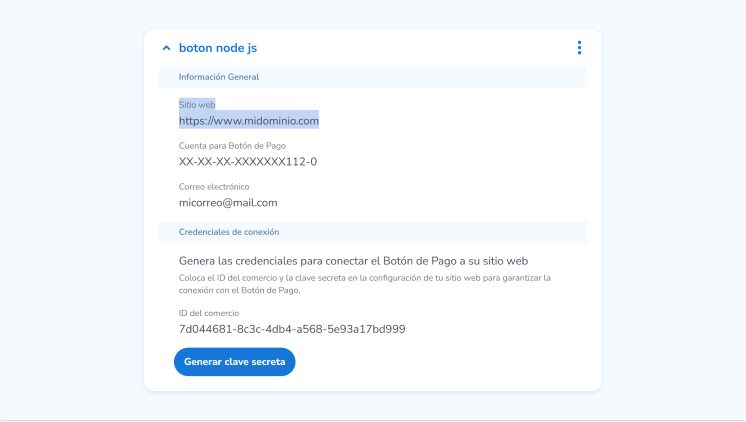Click the ID del comercio label

209,313
